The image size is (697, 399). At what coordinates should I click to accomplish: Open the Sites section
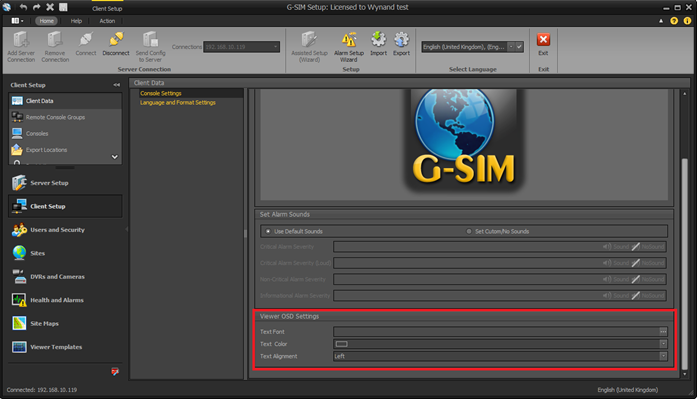point(65,253)
